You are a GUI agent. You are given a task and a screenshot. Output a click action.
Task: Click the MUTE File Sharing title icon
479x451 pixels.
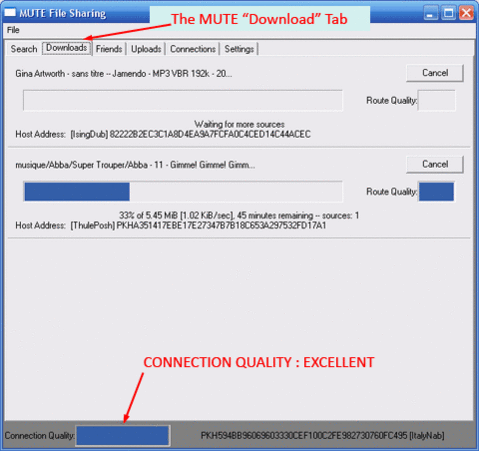10,13
